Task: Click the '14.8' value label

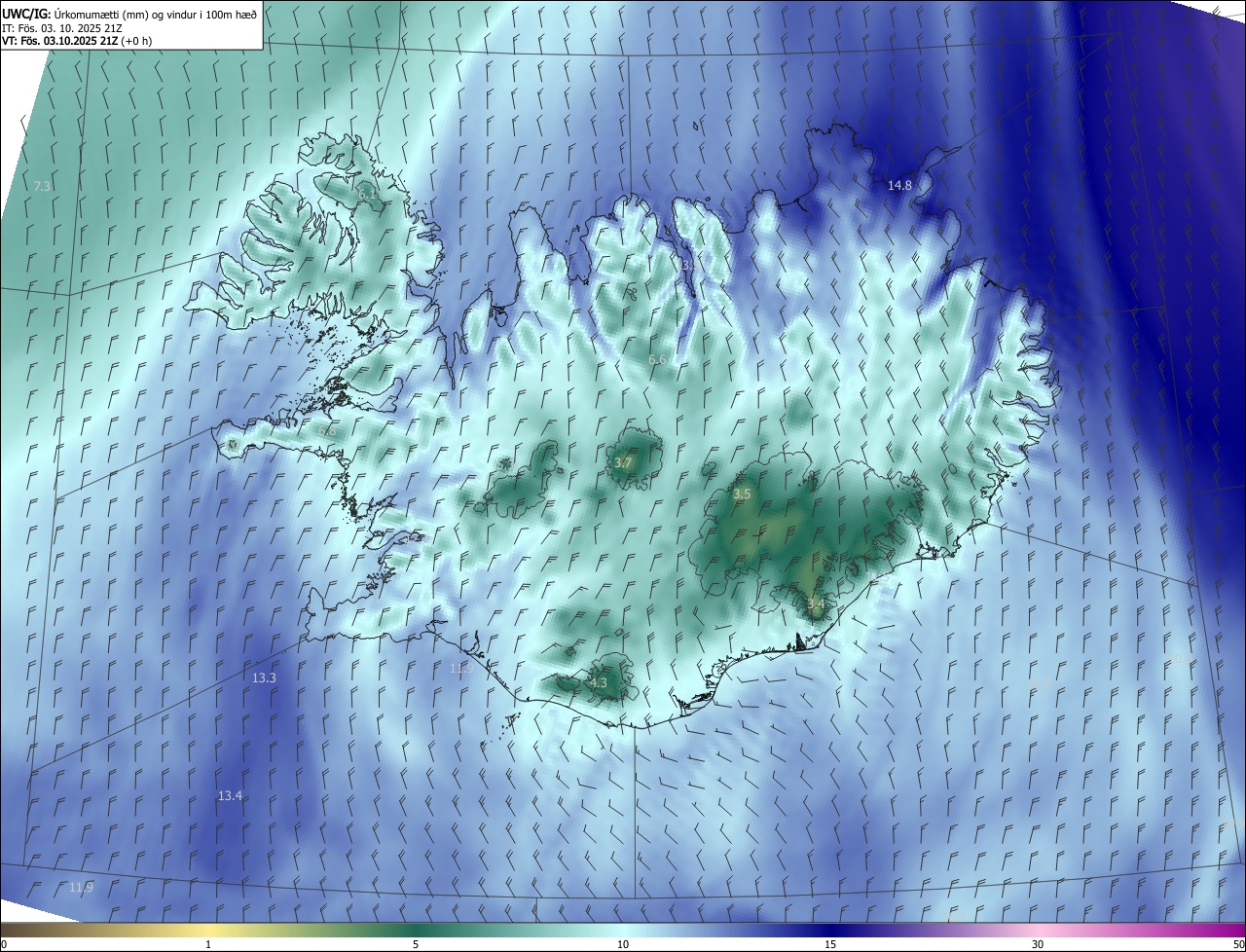Action: [x=899, y=185]
